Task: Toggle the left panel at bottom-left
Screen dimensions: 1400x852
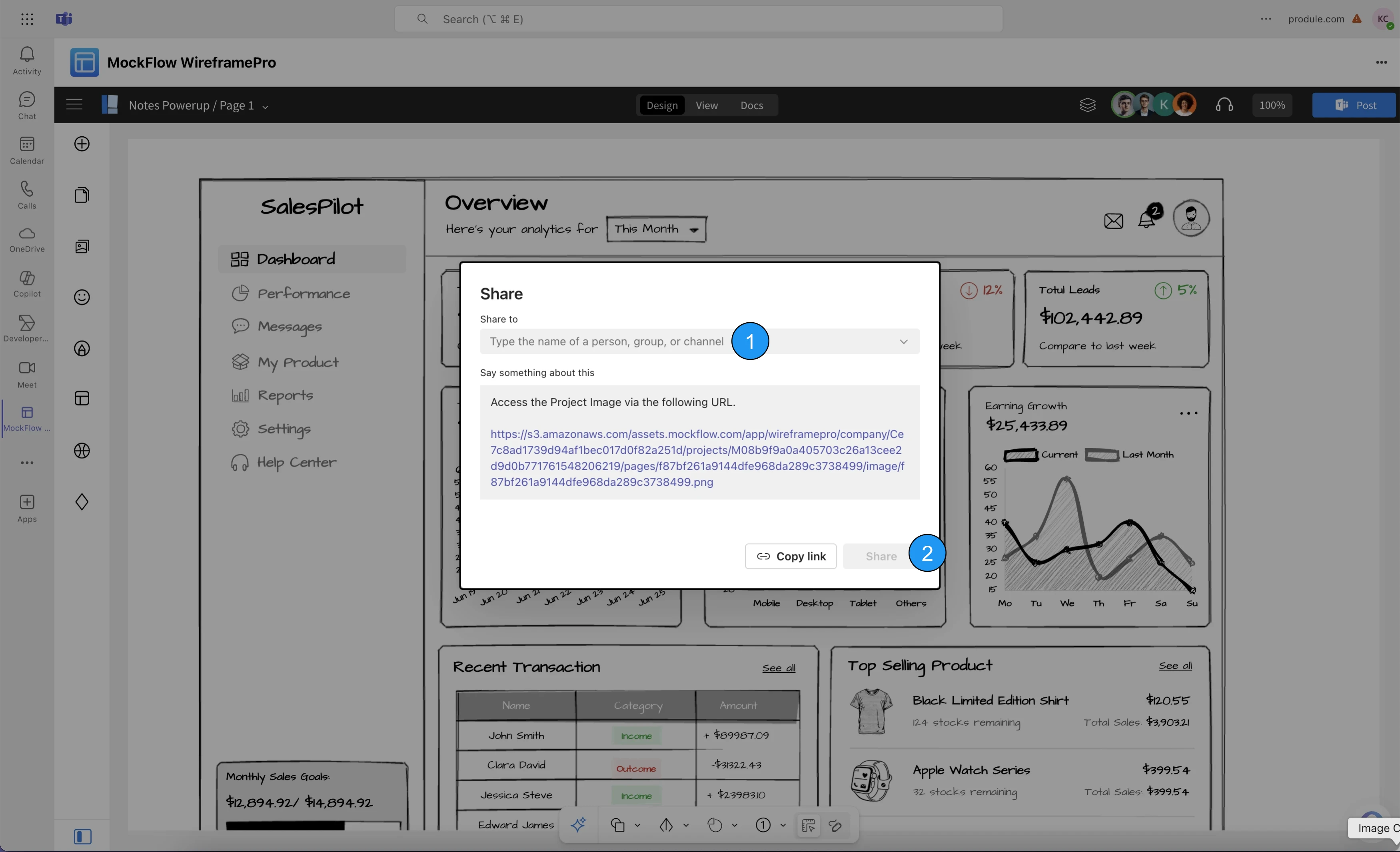Action: tap(82, 836)
